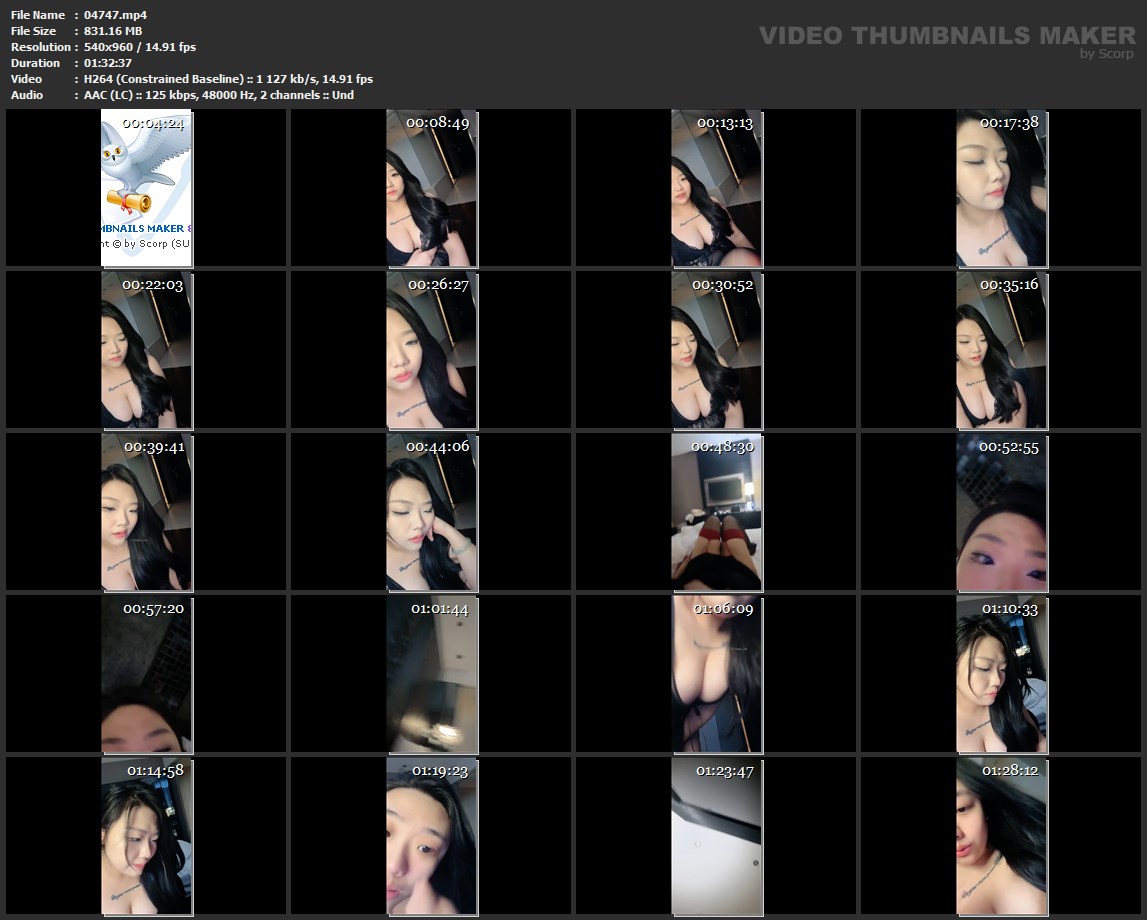The height and width of the screenshot is (920, 1147).
Task: Click the frame timestamped 00:44:06
Action: click(x=431, y=512)
